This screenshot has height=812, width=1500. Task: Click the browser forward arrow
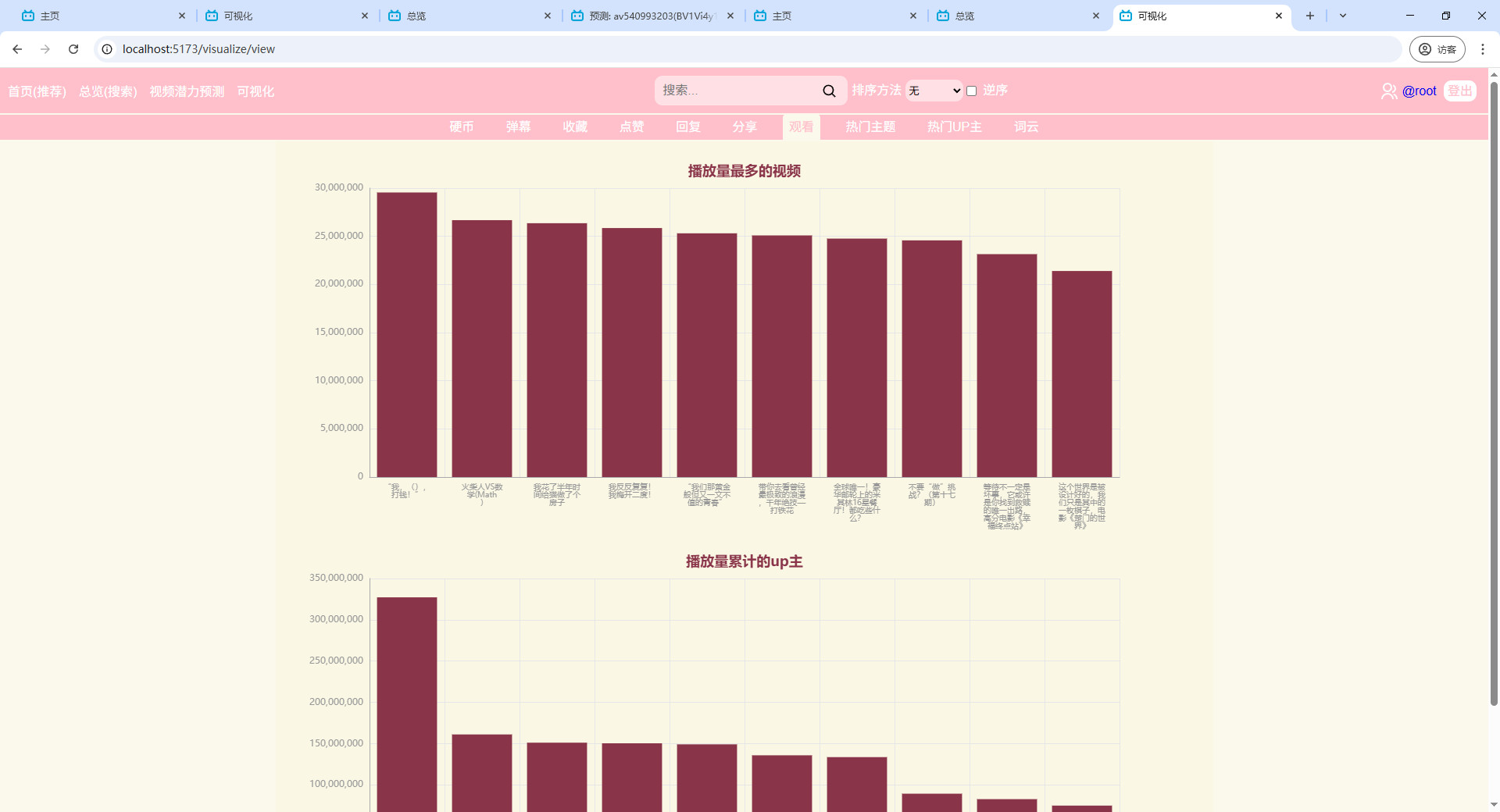[45, 49]
